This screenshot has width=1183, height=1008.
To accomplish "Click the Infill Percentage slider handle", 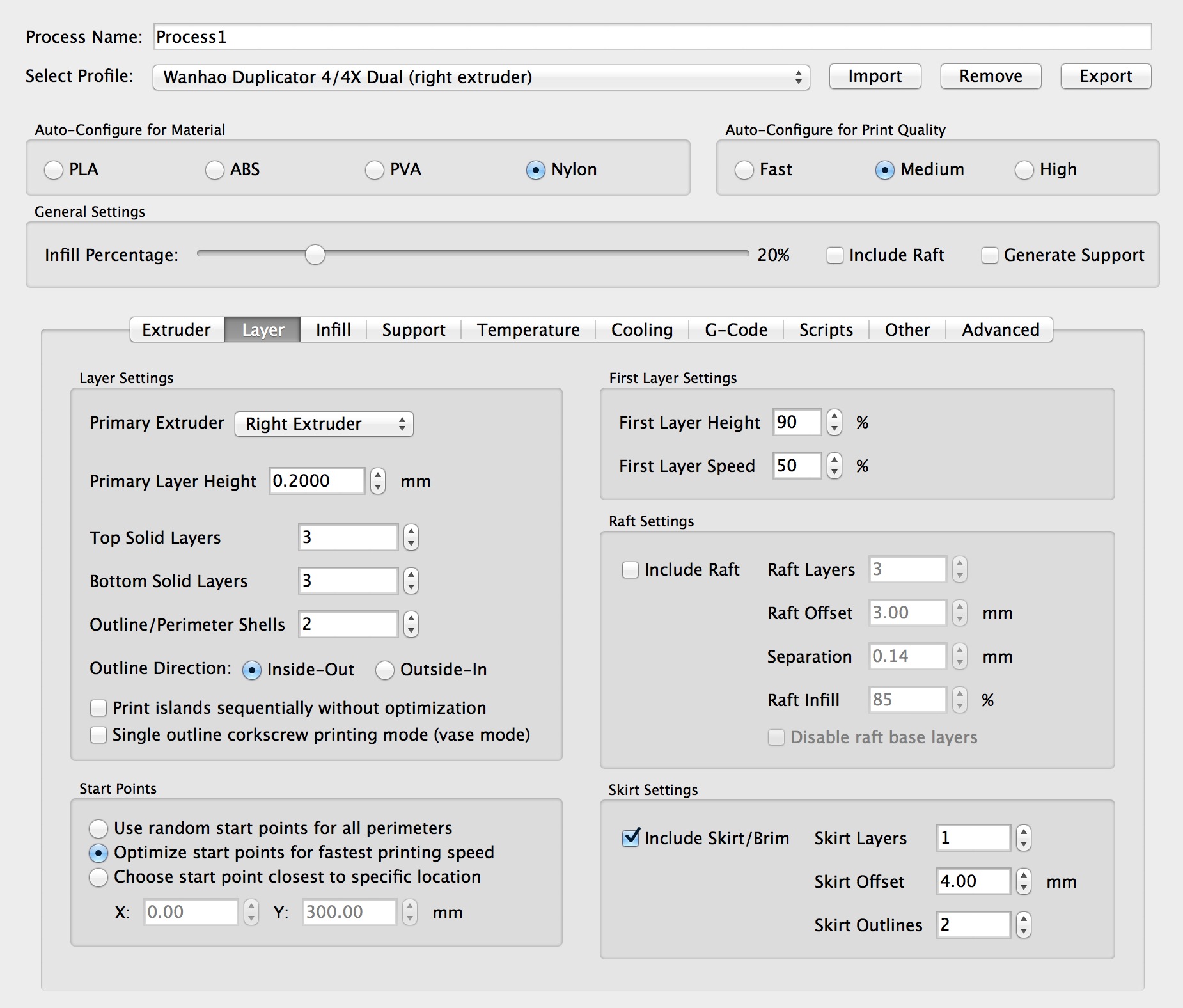I will coord(315,255).
